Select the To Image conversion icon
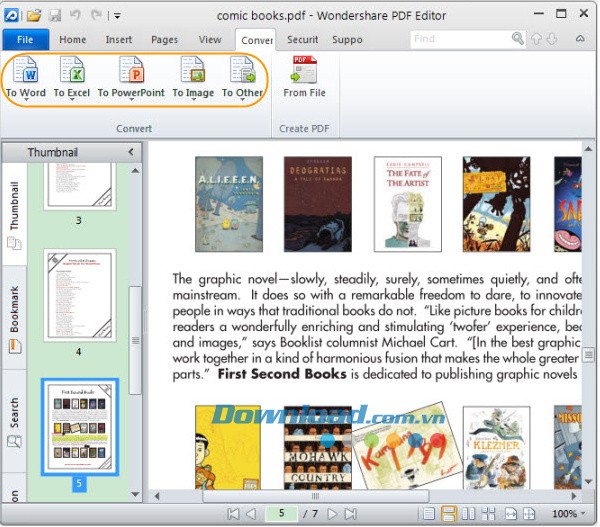 (192, 70)
